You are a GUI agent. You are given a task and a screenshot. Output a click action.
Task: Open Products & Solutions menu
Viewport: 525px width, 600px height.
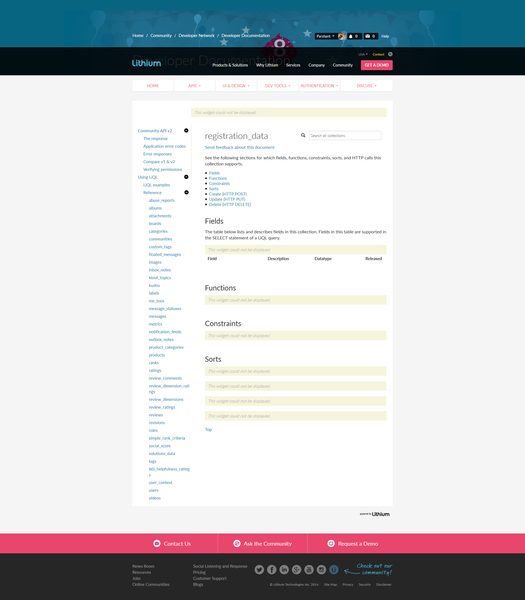click(230, 65)
